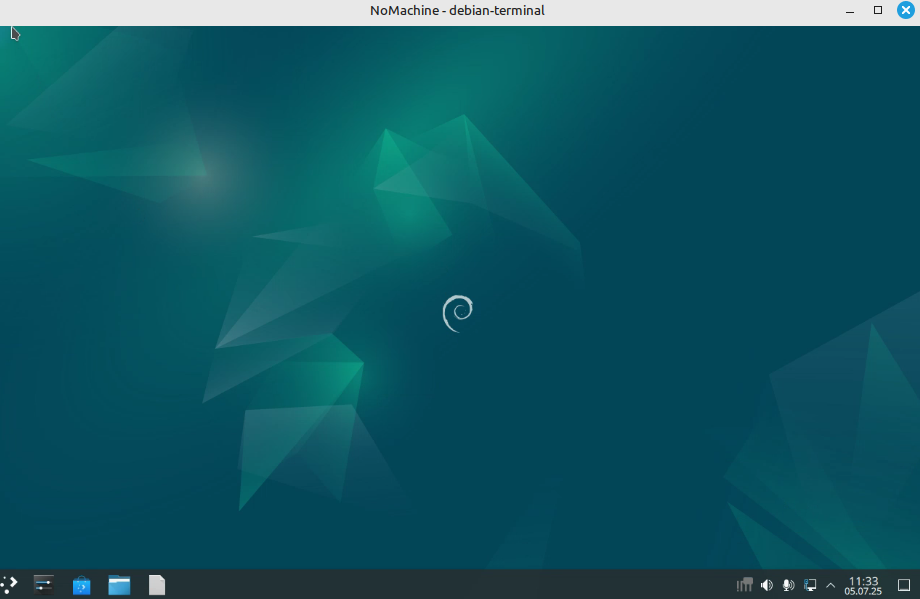
Task: Maximize the NoMachine window
Action: pos(878,11)
